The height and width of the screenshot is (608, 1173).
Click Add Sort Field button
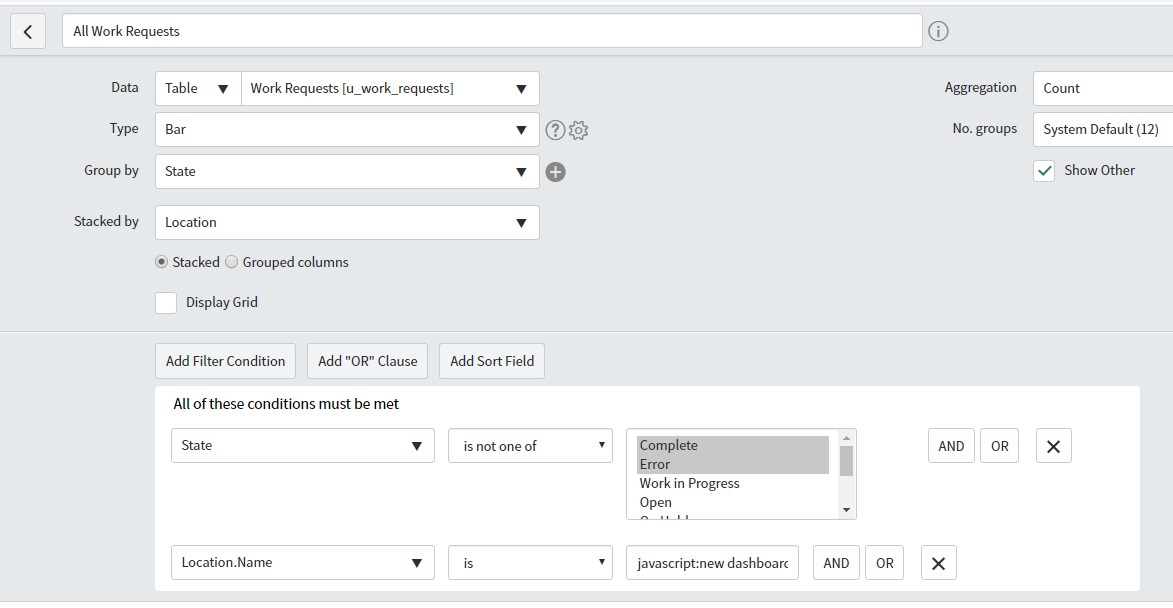point(491,361)
